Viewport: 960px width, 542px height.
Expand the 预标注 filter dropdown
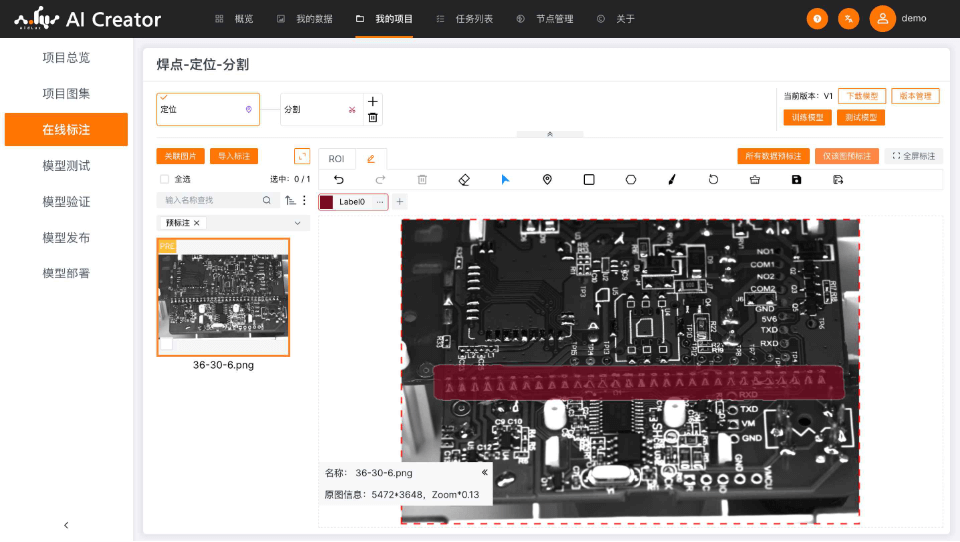click(297, 223)
